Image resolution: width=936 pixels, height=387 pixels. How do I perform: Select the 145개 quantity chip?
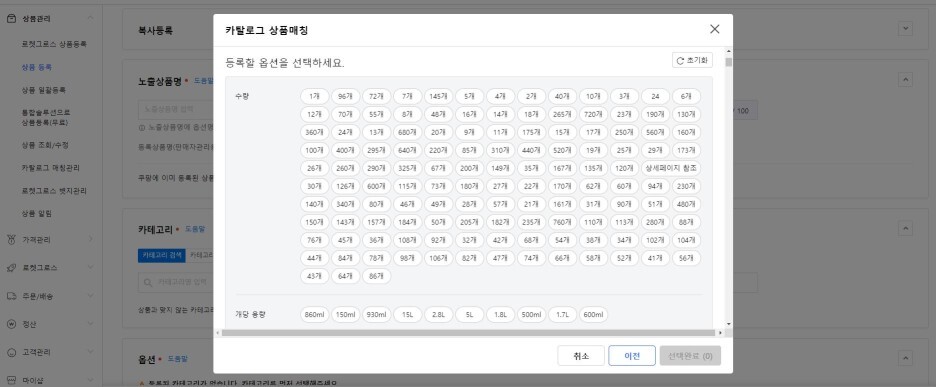(439, 96)
